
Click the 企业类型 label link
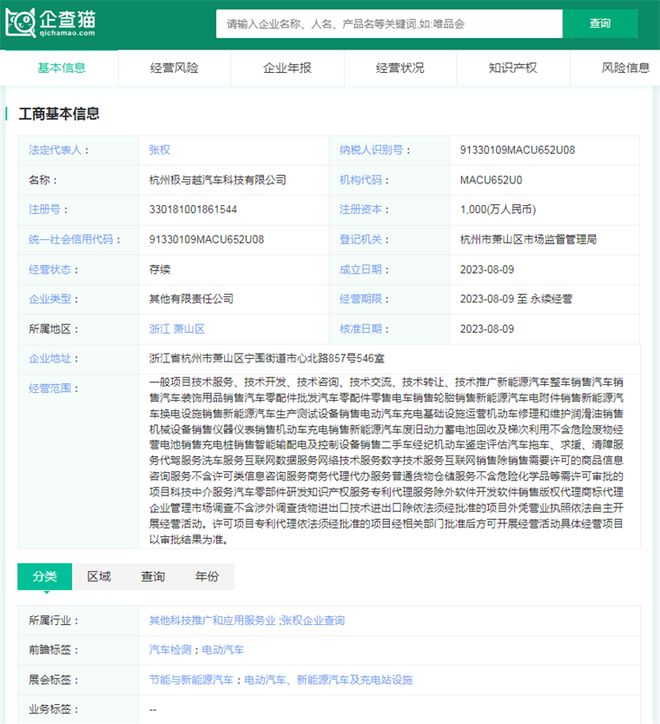click(50, 299)
